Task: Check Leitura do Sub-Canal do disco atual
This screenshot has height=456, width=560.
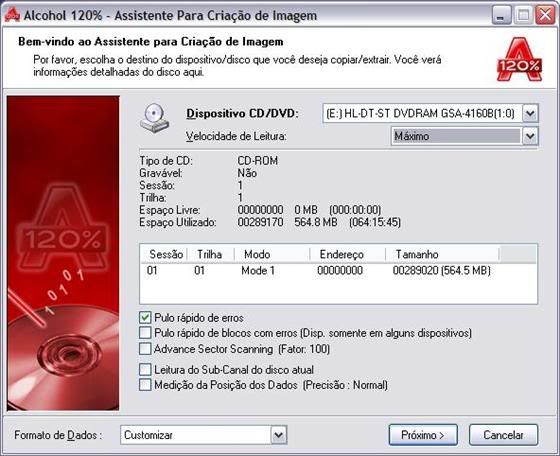Action: point(145,369)
